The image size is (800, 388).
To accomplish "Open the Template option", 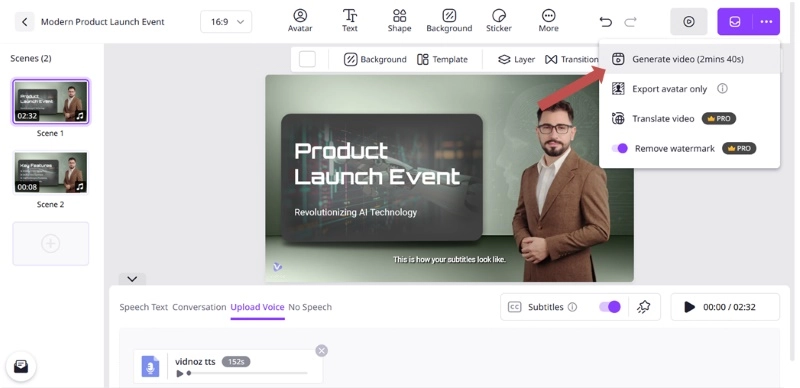I will (x=442, y=60).
